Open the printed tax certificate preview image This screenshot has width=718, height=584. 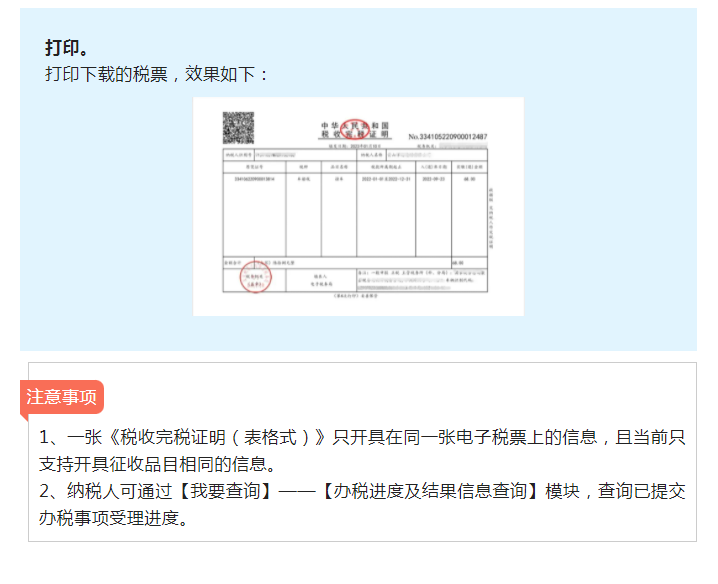coord(358,206)
